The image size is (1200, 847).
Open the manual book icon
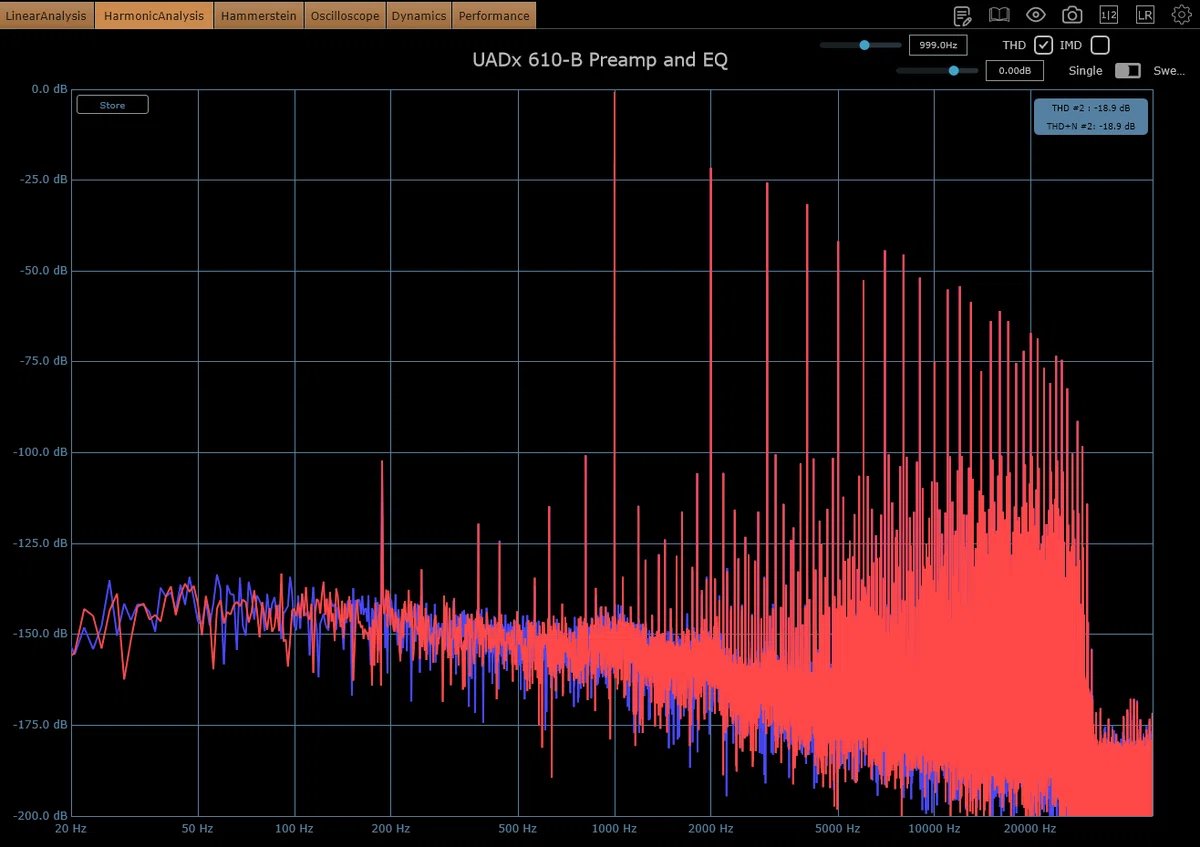click(x=999, y=15)
